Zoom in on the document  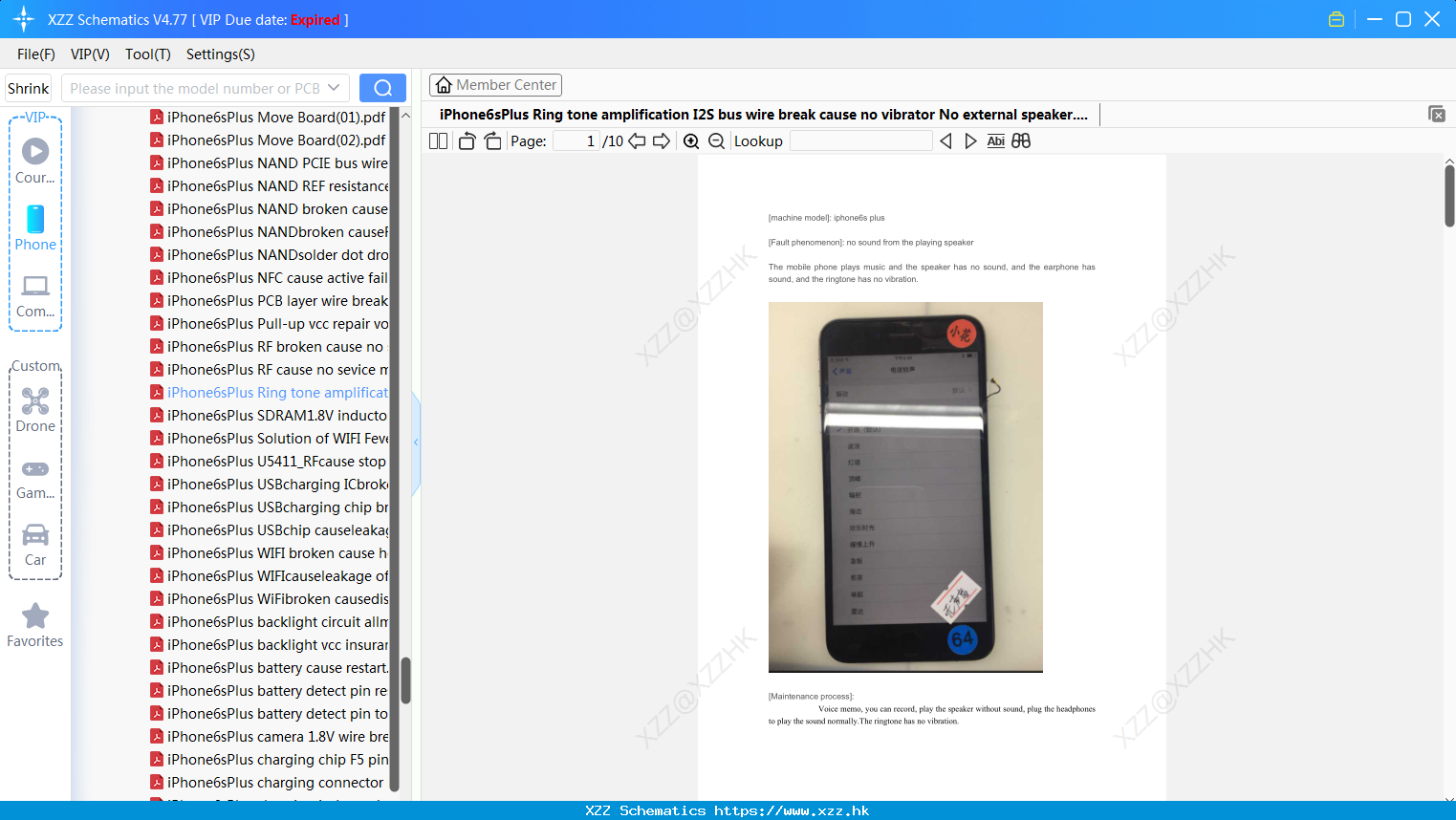(691, 141)
